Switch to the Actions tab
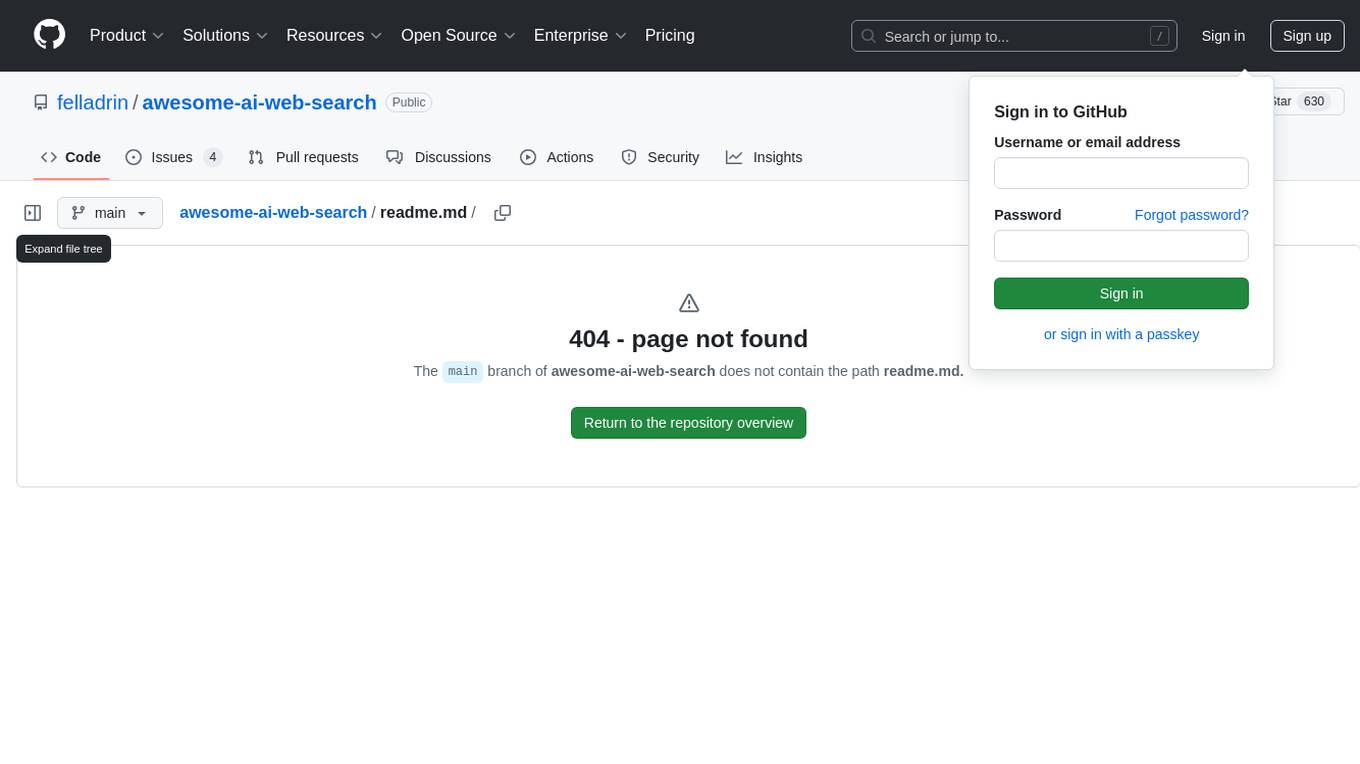Image resolution: width=1360 pixels, height=764 pixels. coord(557,157)
